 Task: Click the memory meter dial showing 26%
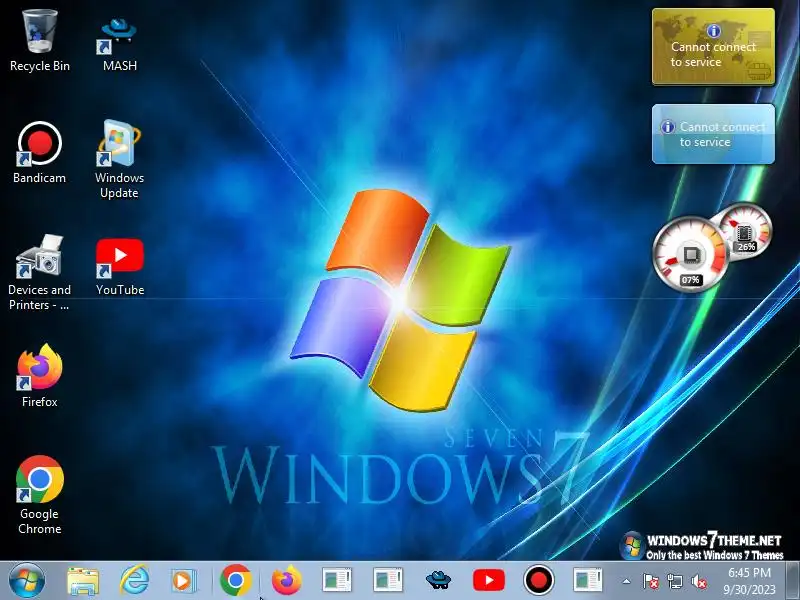745,231
